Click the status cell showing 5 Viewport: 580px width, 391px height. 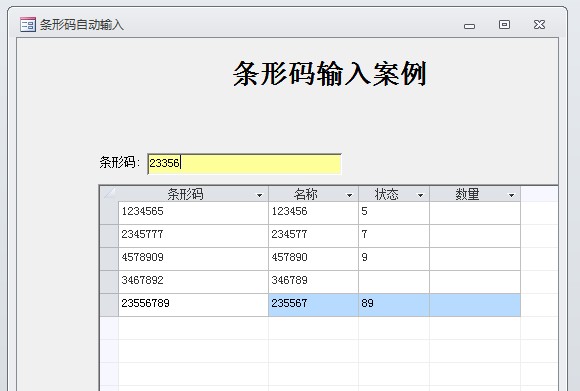394,213
